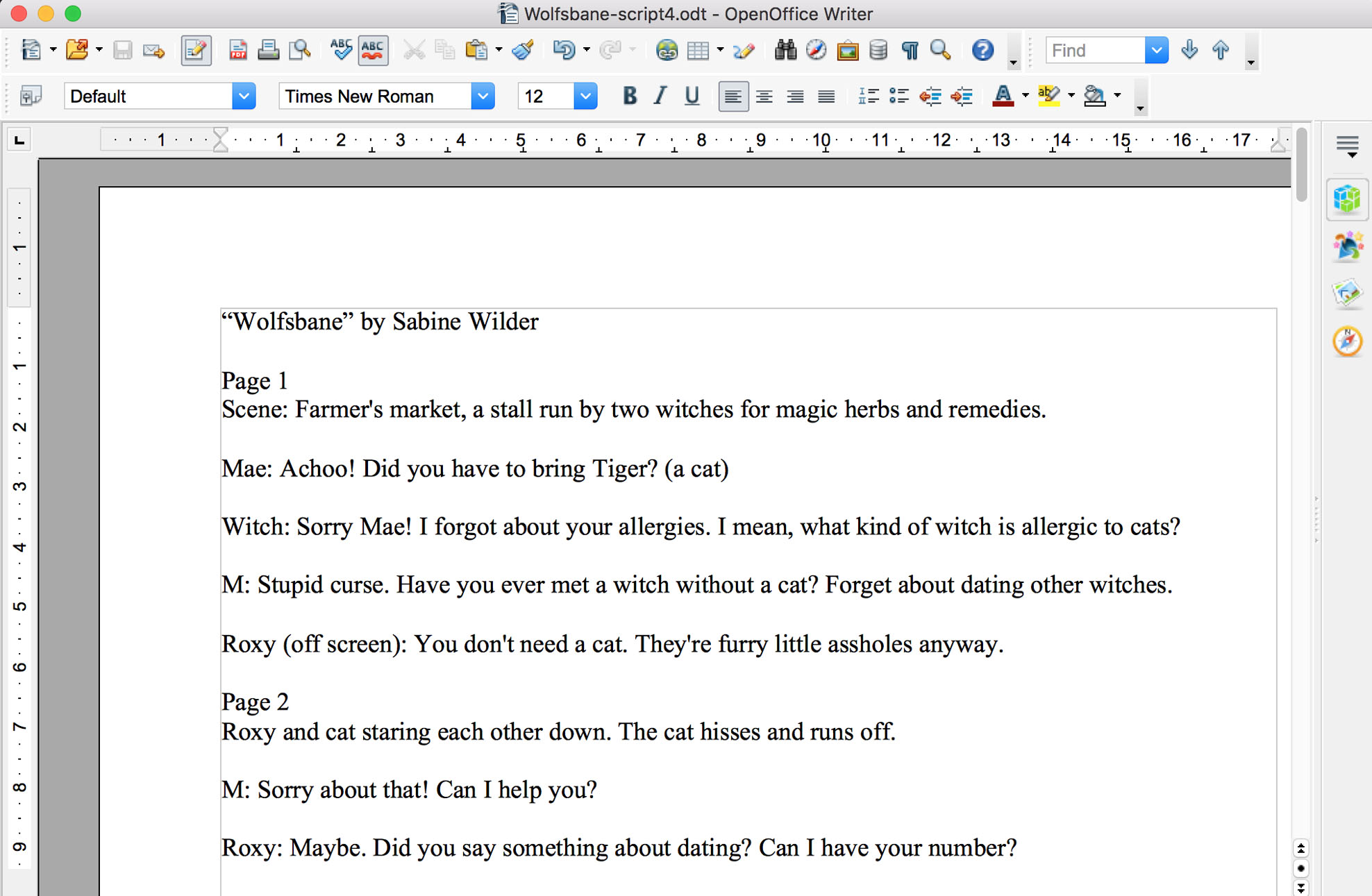Open the font size 12 dropdown

coord(585,96)
